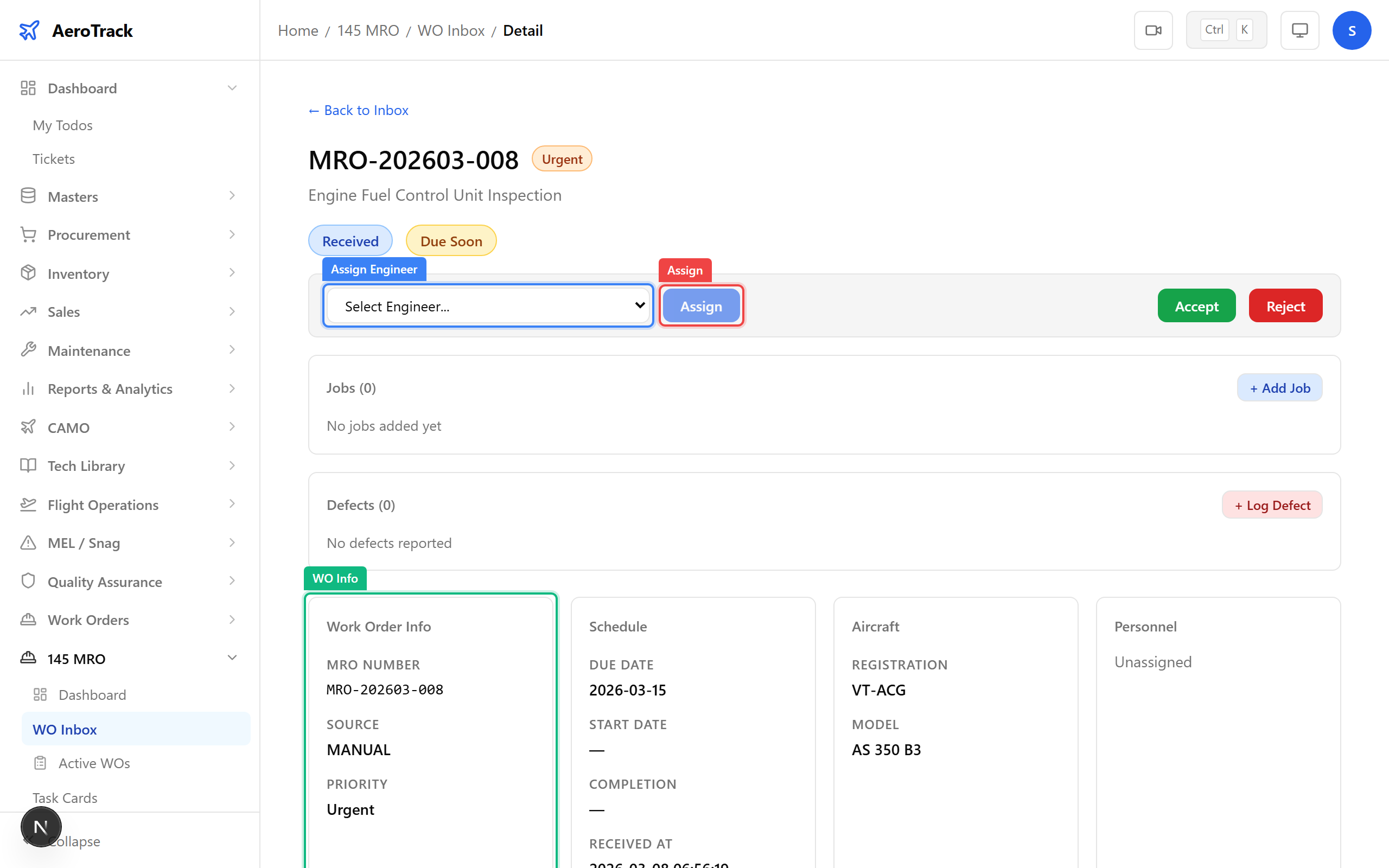Screen dimensions: 1389x868
Task: Click the video camera icon in header
Action: (1153, 30)
